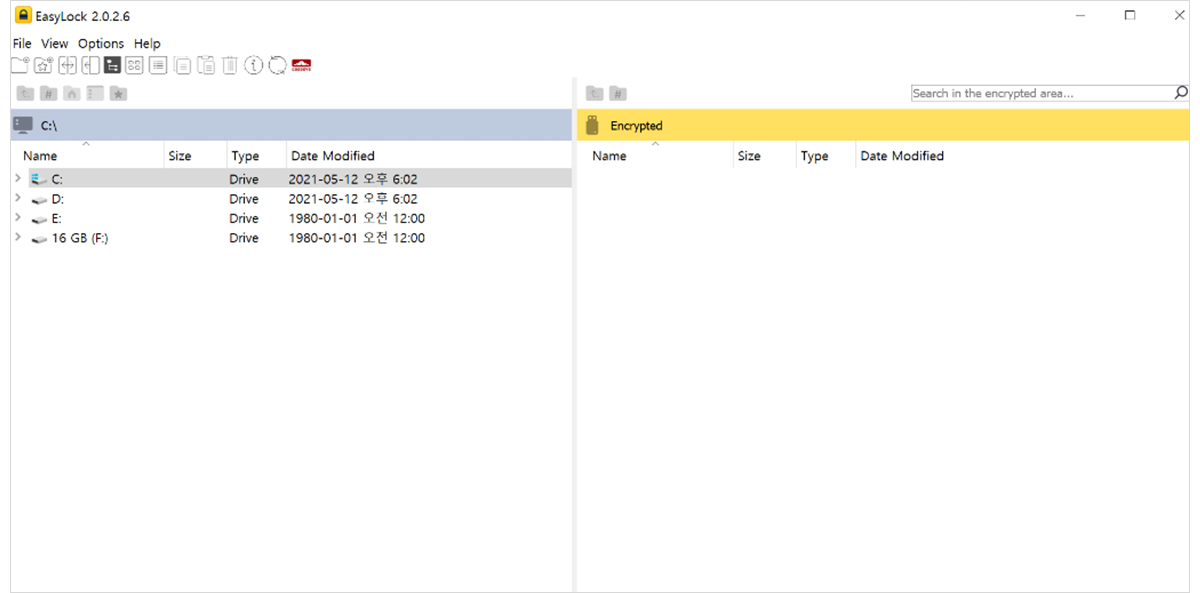Switch to the List view icon
This screenshot has height=593, width=1200.
(x=158, y=65)
